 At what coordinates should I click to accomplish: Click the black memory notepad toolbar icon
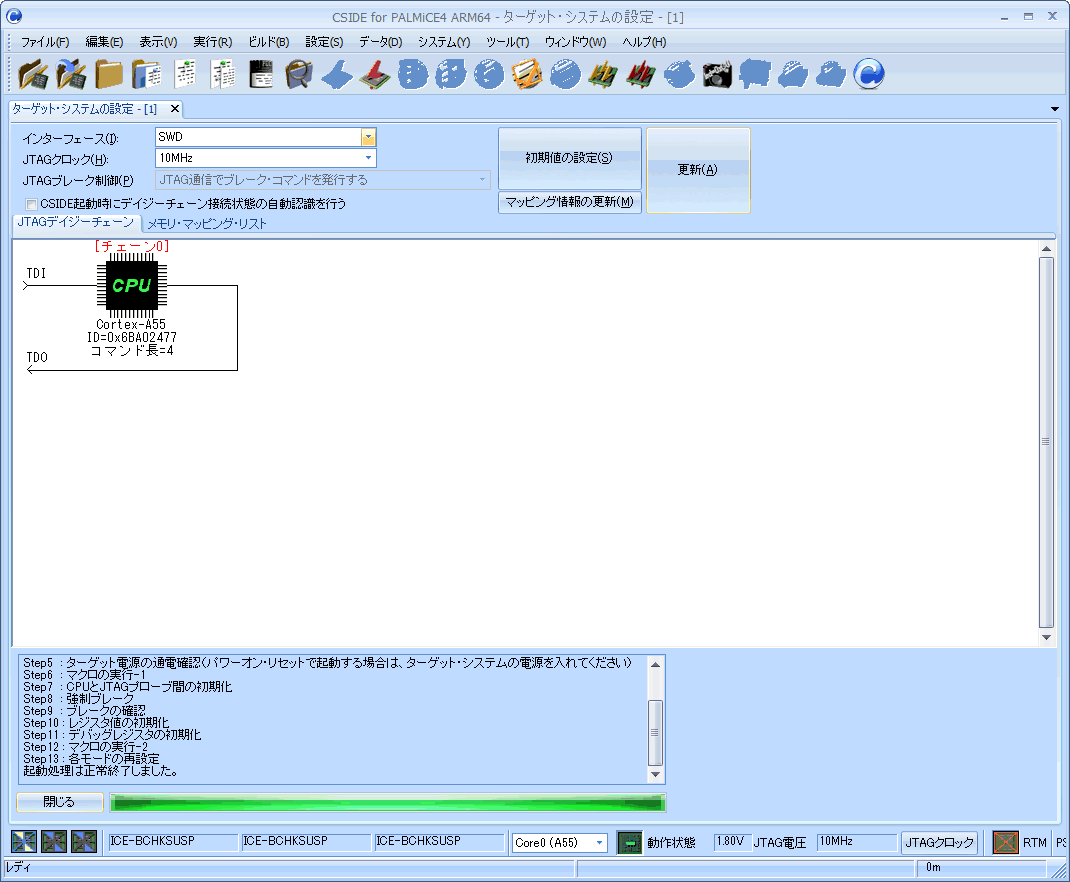pos(261,74)
